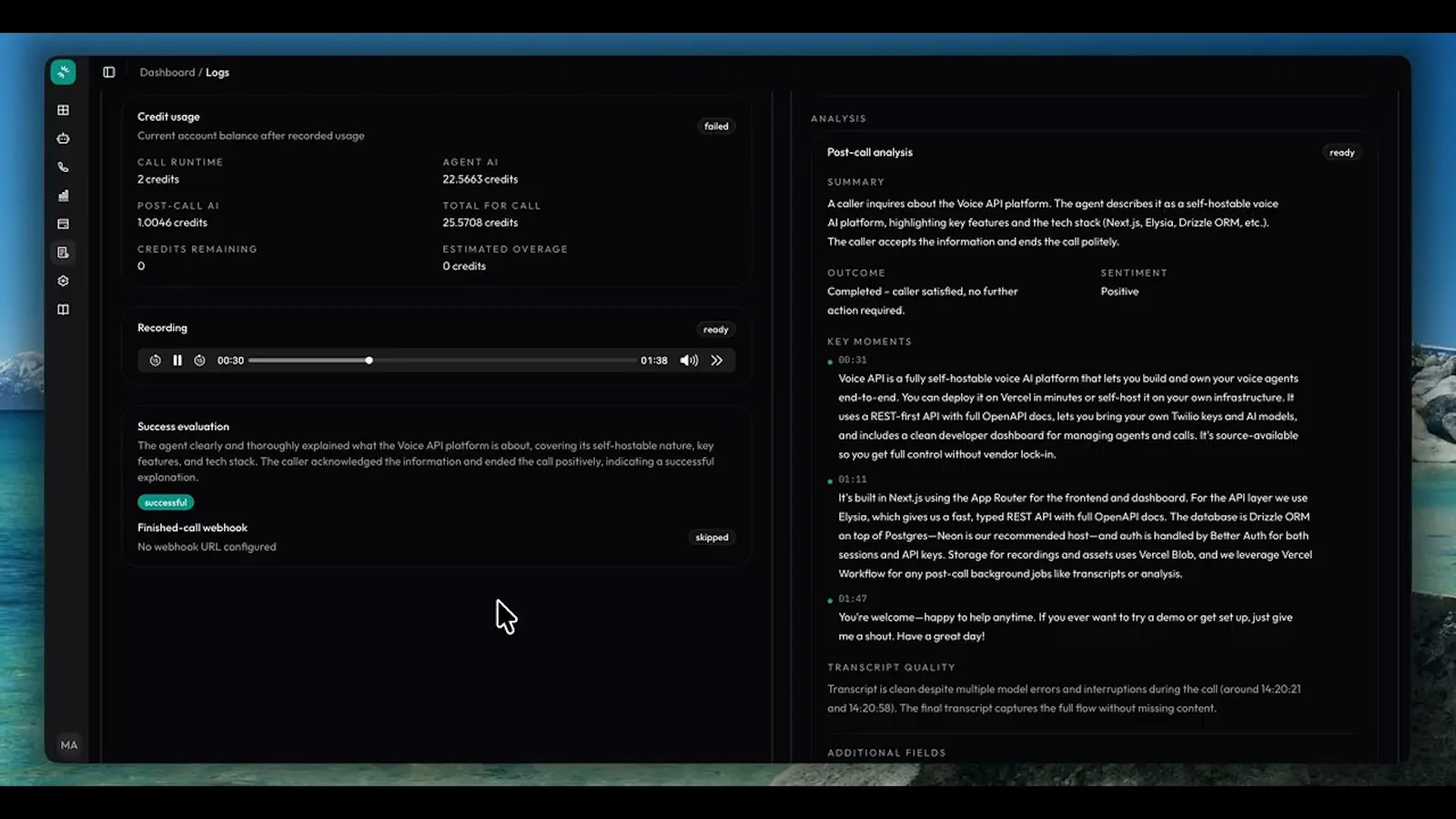Click the Finished-call webhook heading

pyautogui.click(x=192, y=528)
